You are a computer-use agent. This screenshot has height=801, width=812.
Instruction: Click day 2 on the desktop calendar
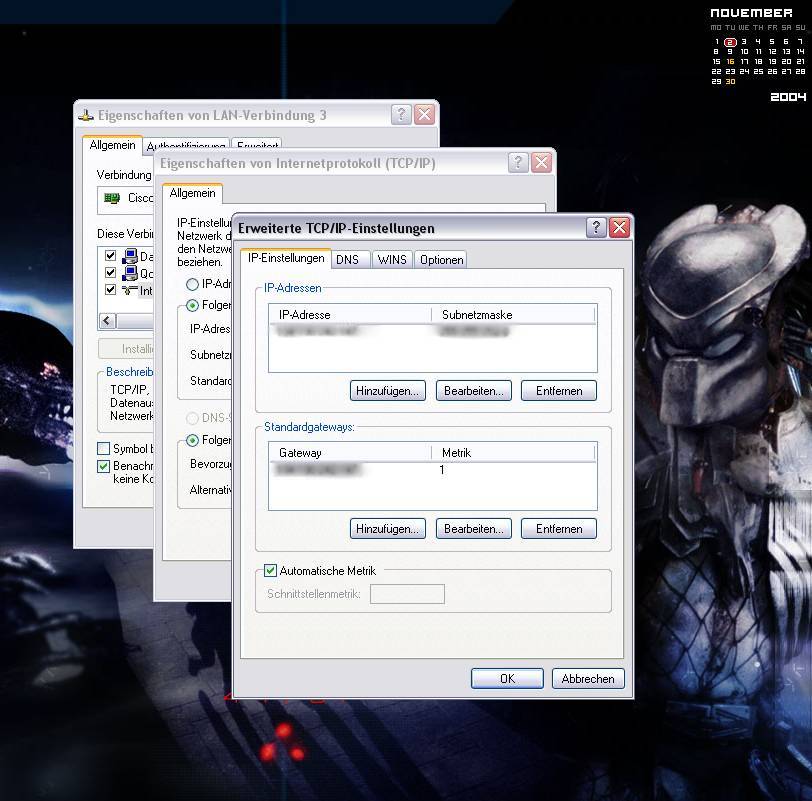point(730,42)
